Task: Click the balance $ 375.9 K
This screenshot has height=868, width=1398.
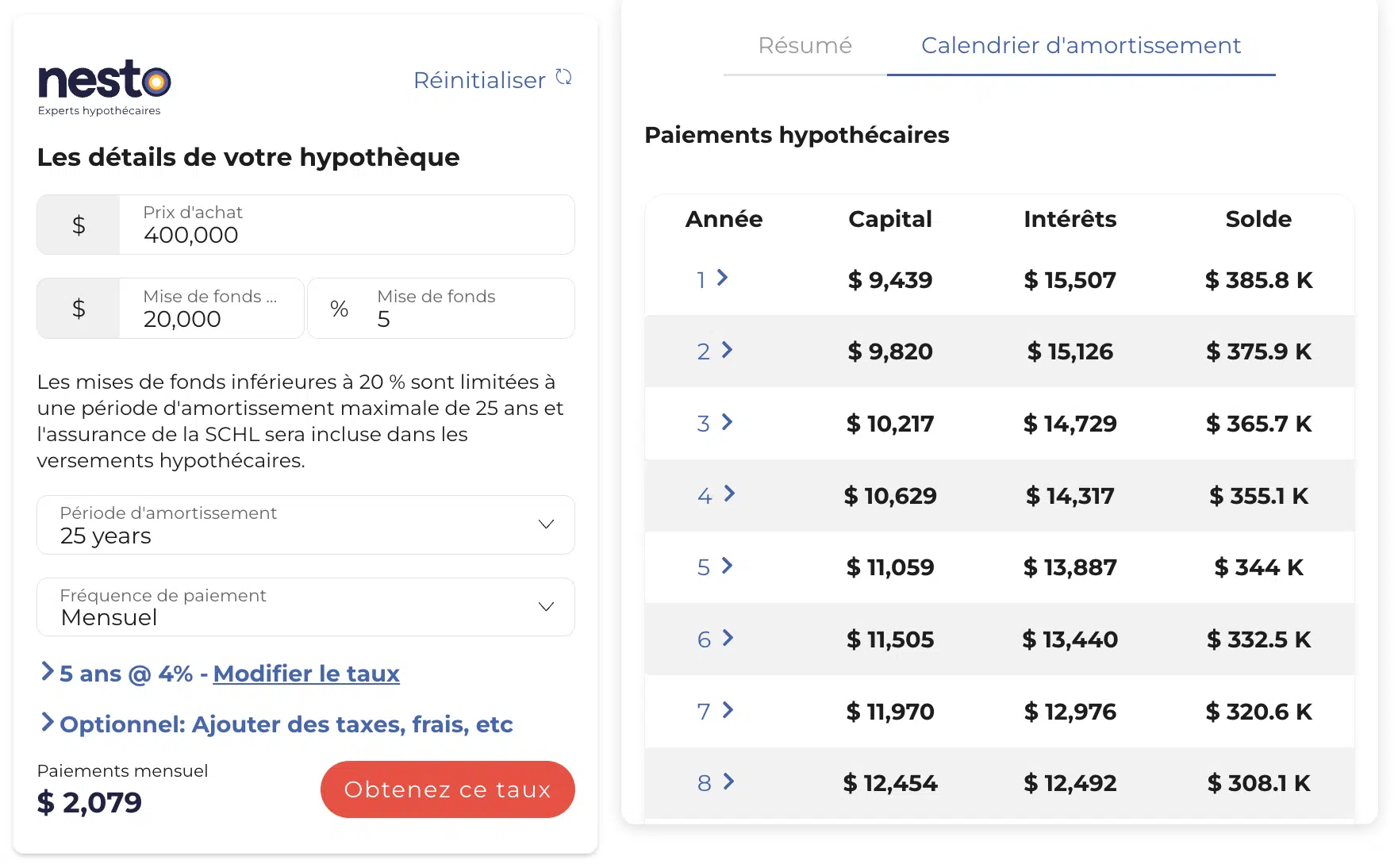Action: coord(1259,351)
